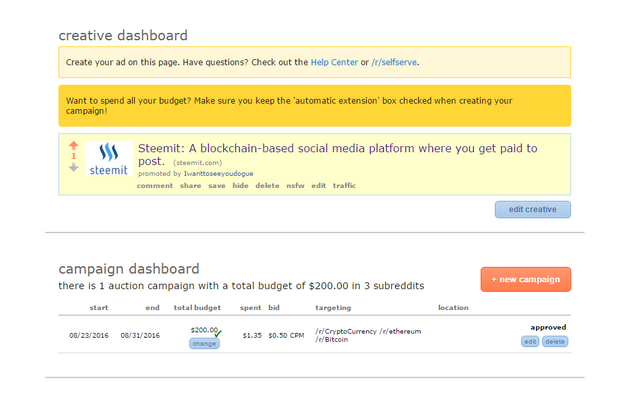Image resolution: width=640 pixels, height=406 pixels.
Task: Click the location column header
Action: (x=453, y=308)
